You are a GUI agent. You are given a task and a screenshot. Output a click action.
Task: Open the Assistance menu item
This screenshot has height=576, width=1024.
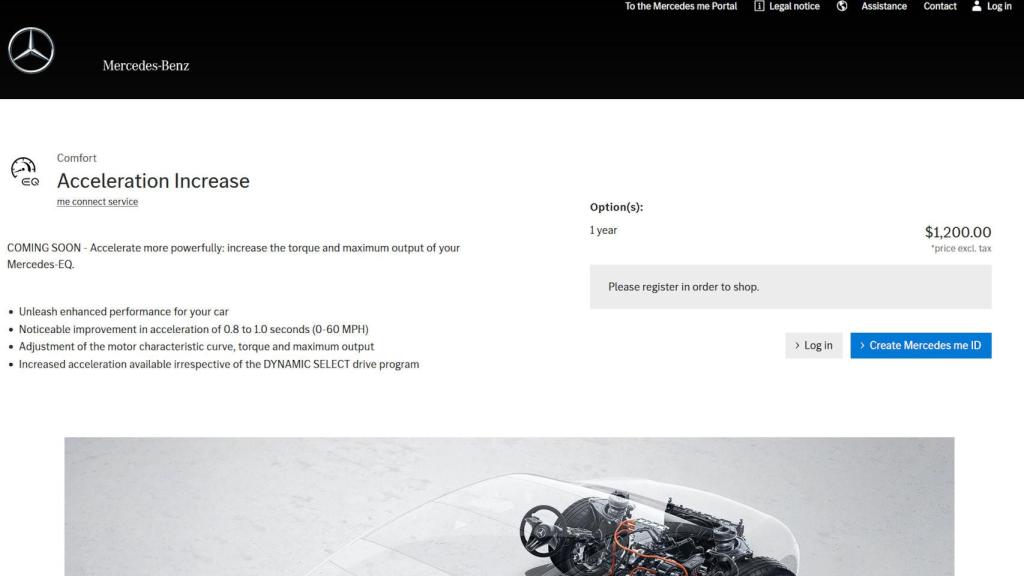point(883,6)
